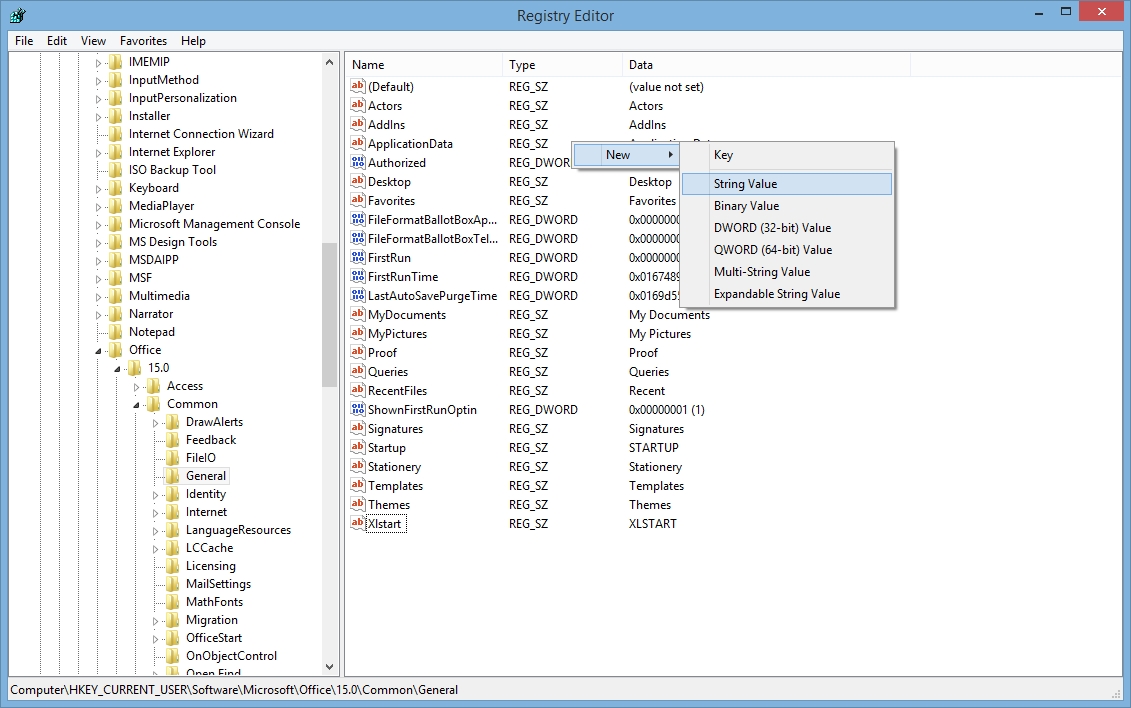
Task: Click the folder icon for Office key
Action: point(115,350)
